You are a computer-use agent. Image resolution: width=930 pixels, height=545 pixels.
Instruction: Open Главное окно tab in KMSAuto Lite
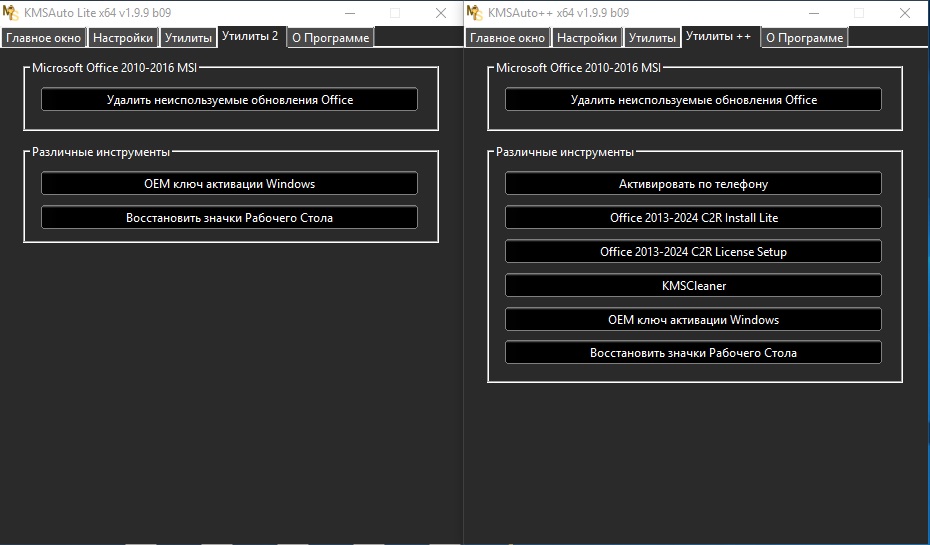click(43, 38)
